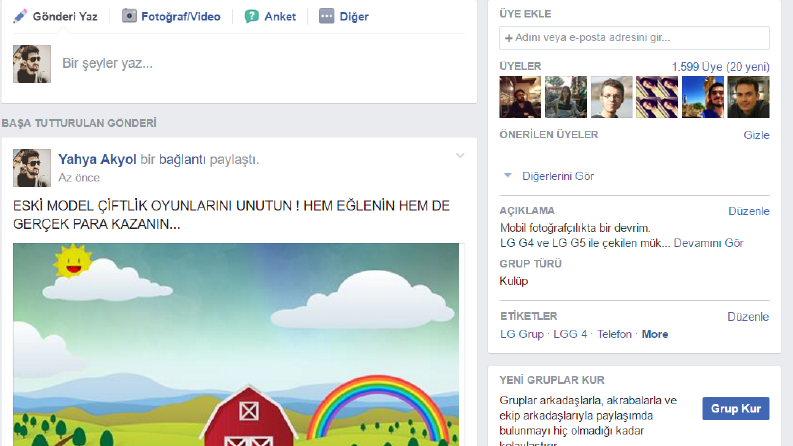Expand 'Diğerlerini Gör' suggested members
The width and height of the screenshot is (793, 446).
point(558,176)
